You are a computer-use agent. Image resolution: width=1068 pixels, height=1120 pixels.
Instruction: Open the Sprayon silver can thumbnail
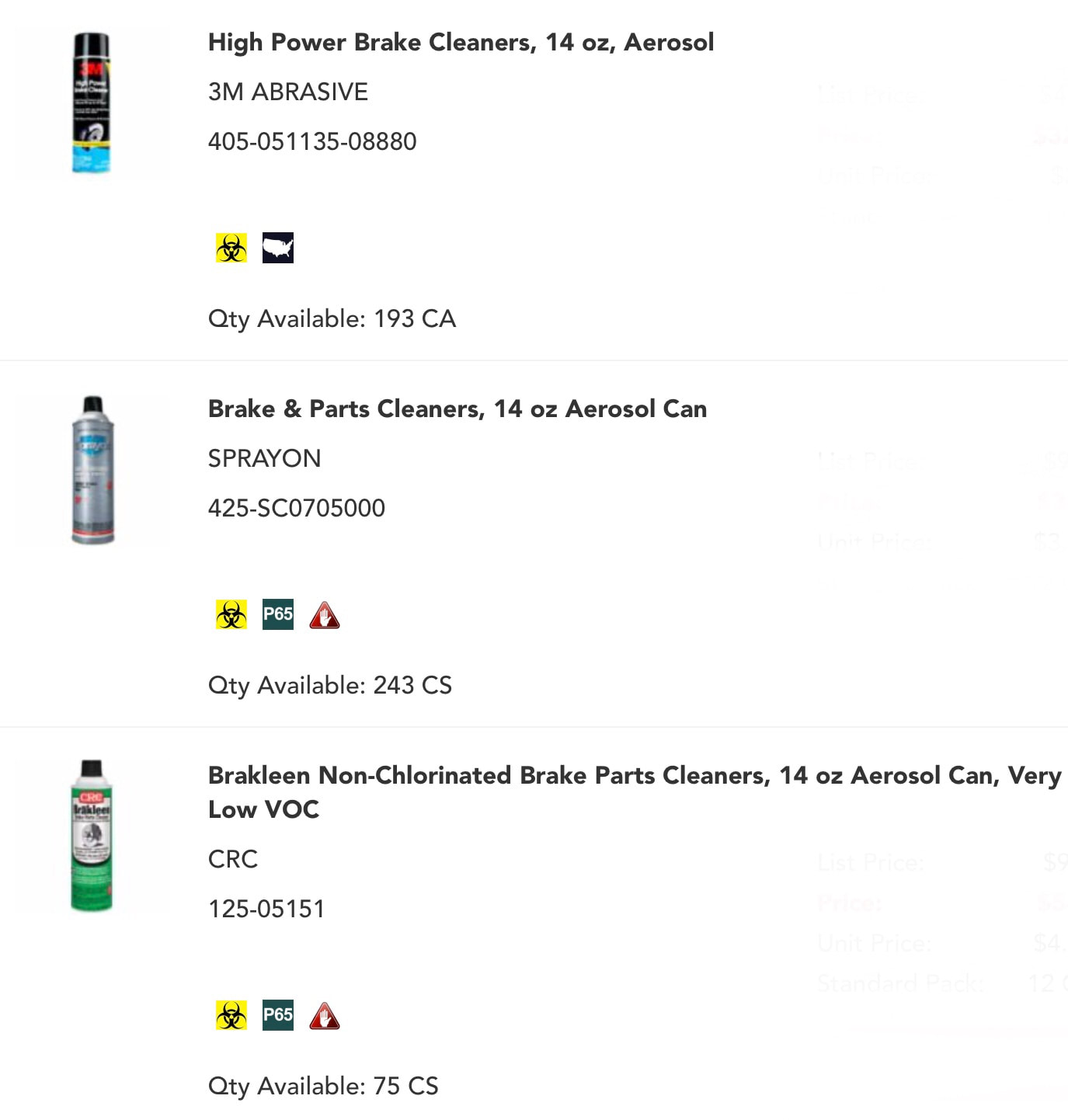[92, 470]
